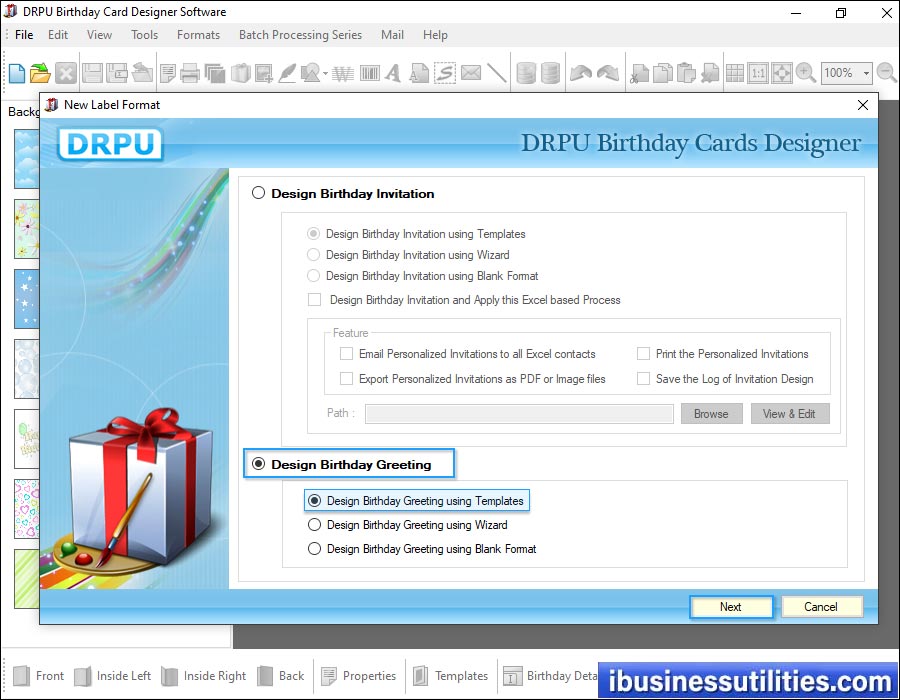The height and width of the screenshot is (700, 900).
Task: Click the Next button
Action: [731, 606]
